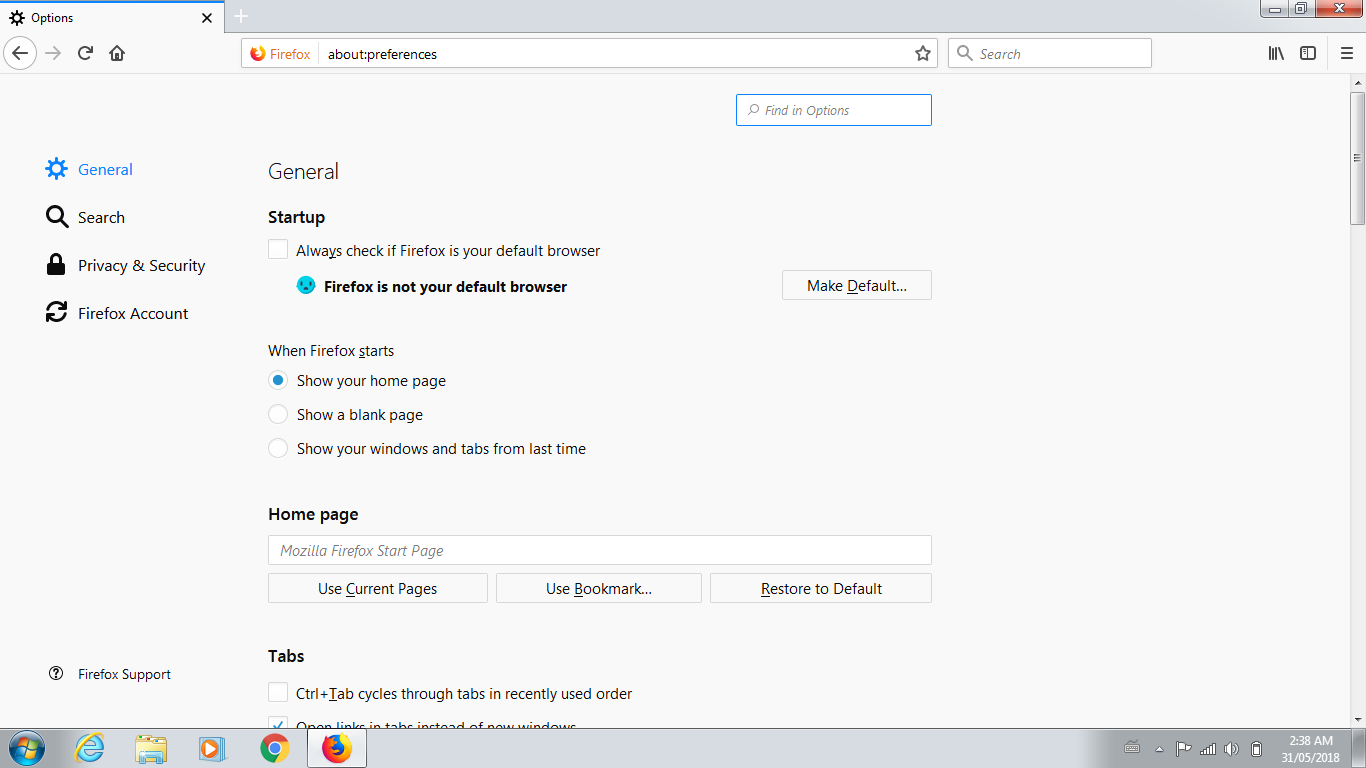Launch Internet Explorer from taskbar

point(90,748)
